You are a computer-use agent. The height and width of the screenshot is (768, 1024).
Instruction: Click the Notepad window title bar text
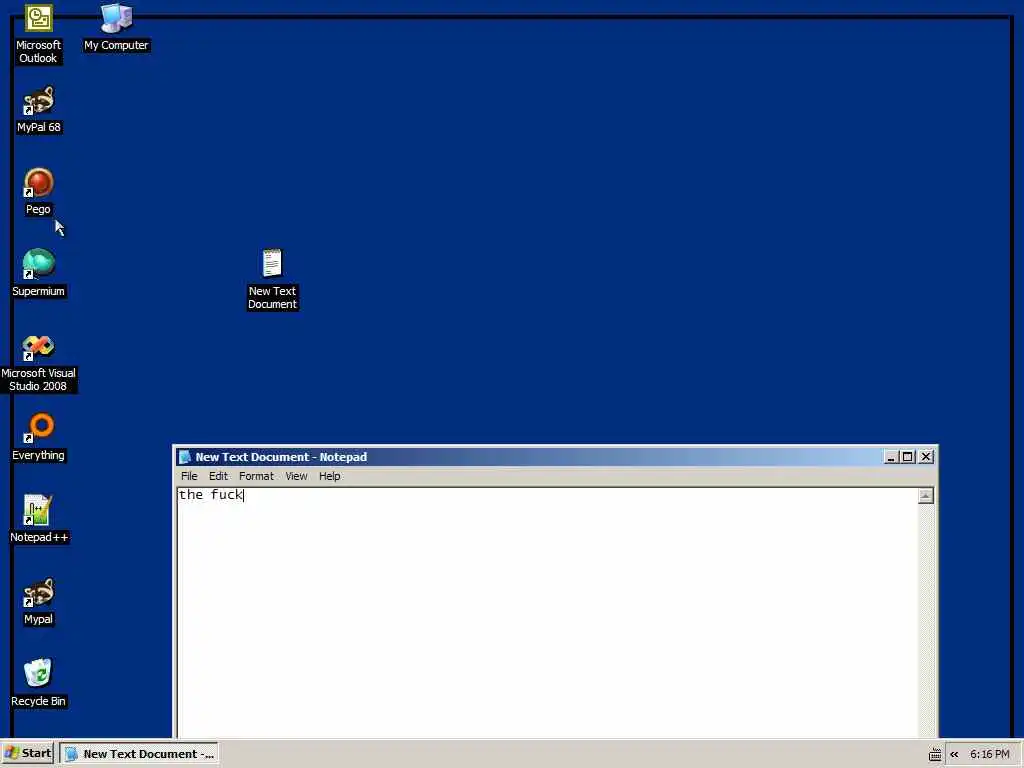(281, 457)
